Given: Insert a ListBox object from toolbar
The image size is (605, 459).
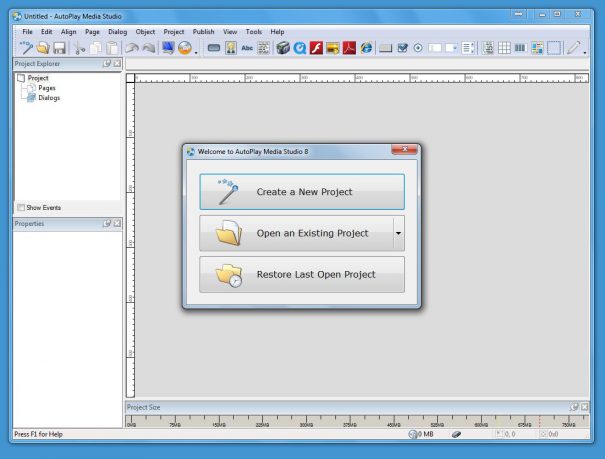Looking at the screenshot, I should [468, 48].
